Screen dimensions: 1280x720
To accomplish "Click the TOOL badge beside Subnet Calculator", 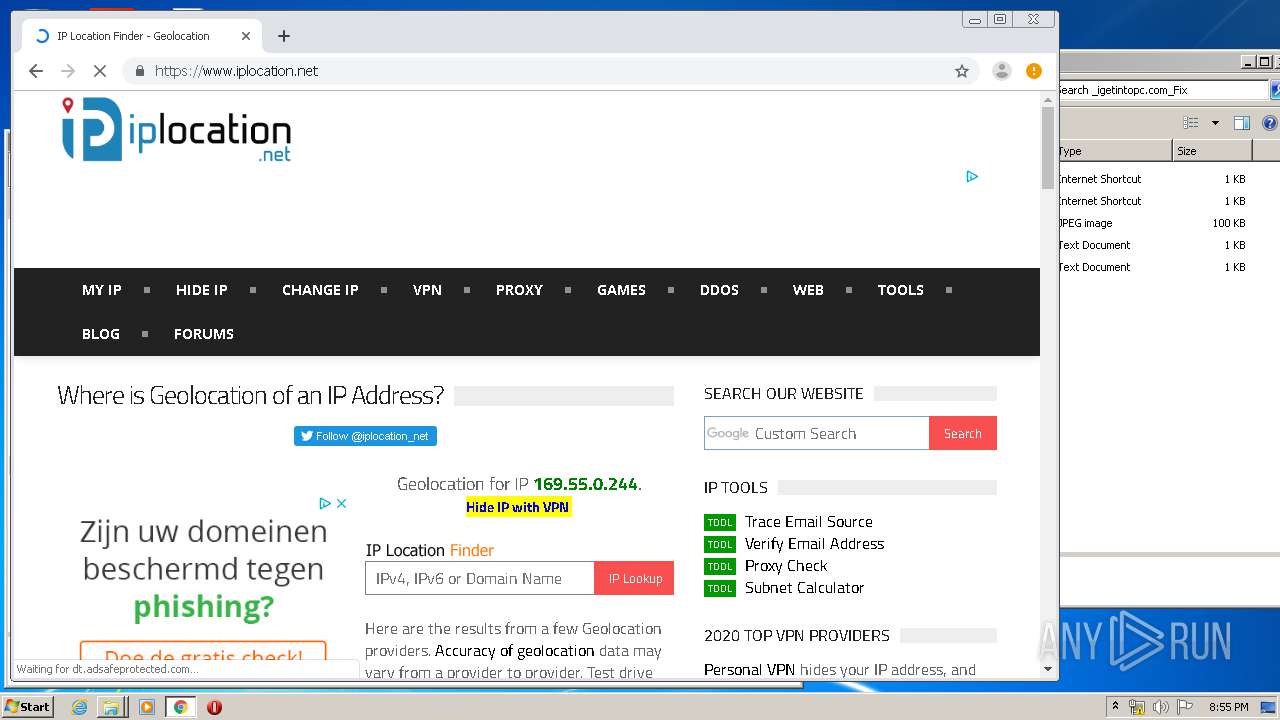I will [720, 588].
